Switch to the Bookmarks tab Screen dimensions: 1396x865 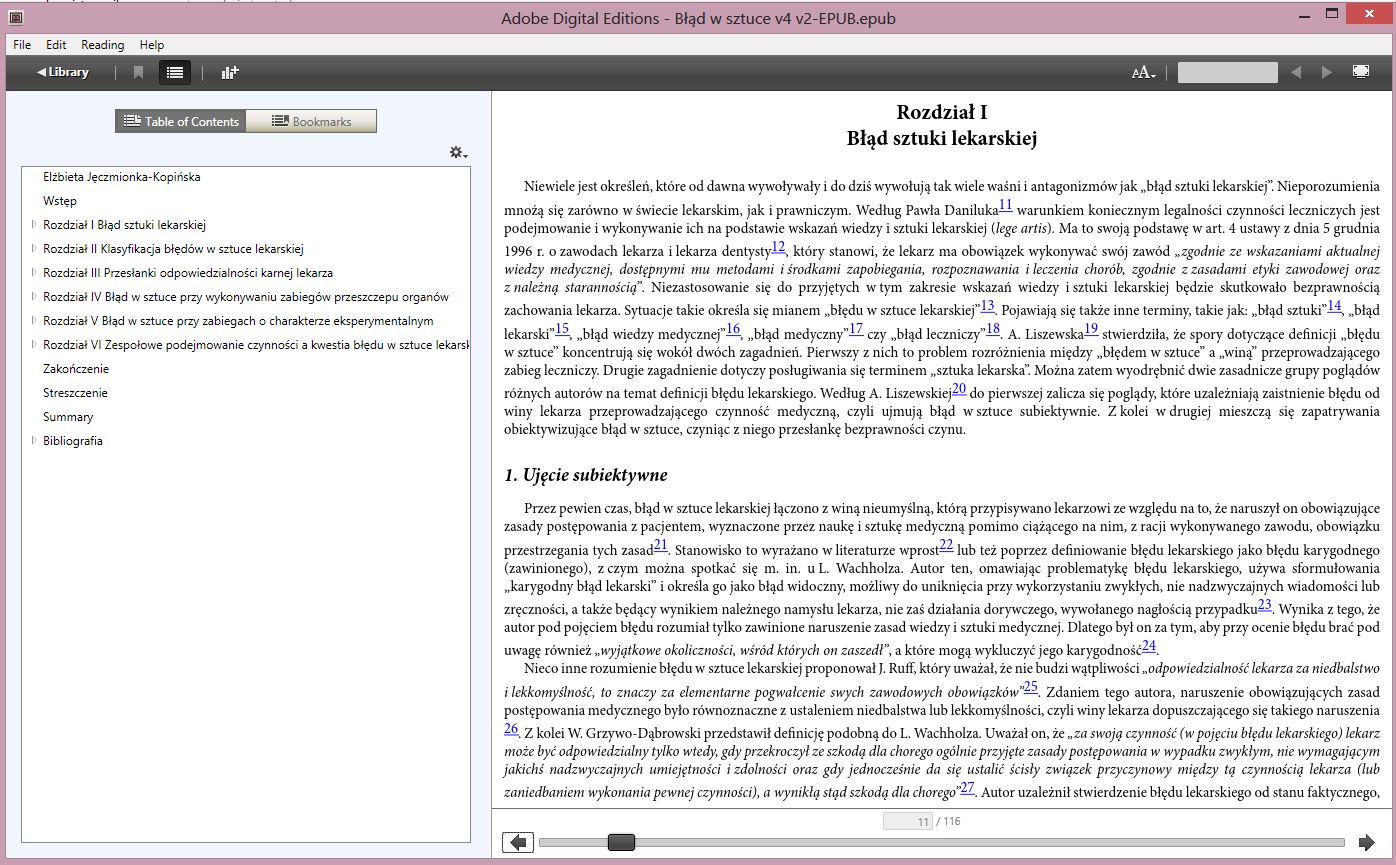(311, 121)
